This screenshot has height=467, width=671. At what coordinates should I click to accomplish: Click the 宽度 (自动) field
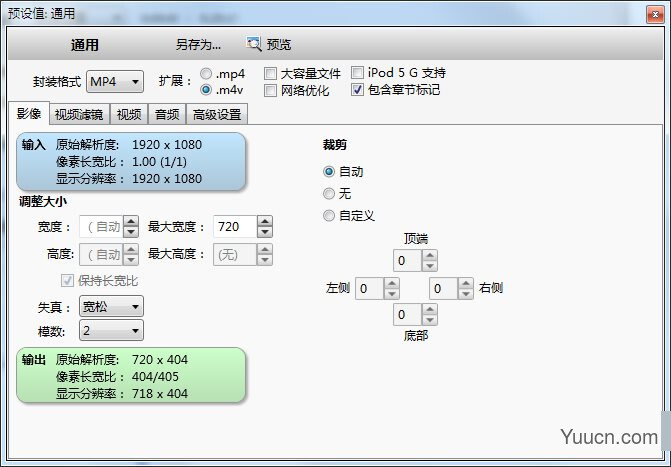point(101,226)
